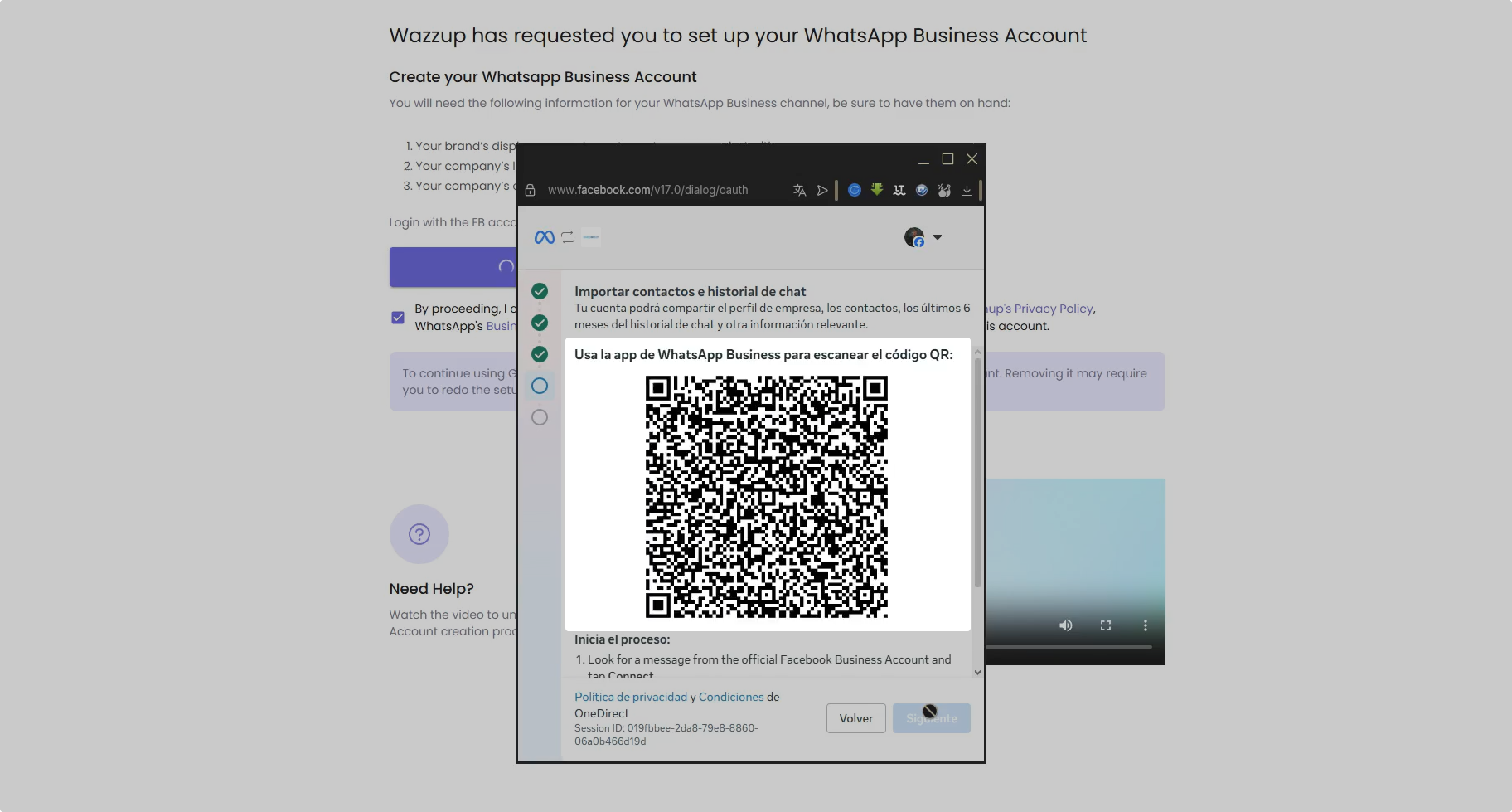Click the green download-arrow extension icon
This screenshot has width=1512, height=812.
click(x=876, y=190)
